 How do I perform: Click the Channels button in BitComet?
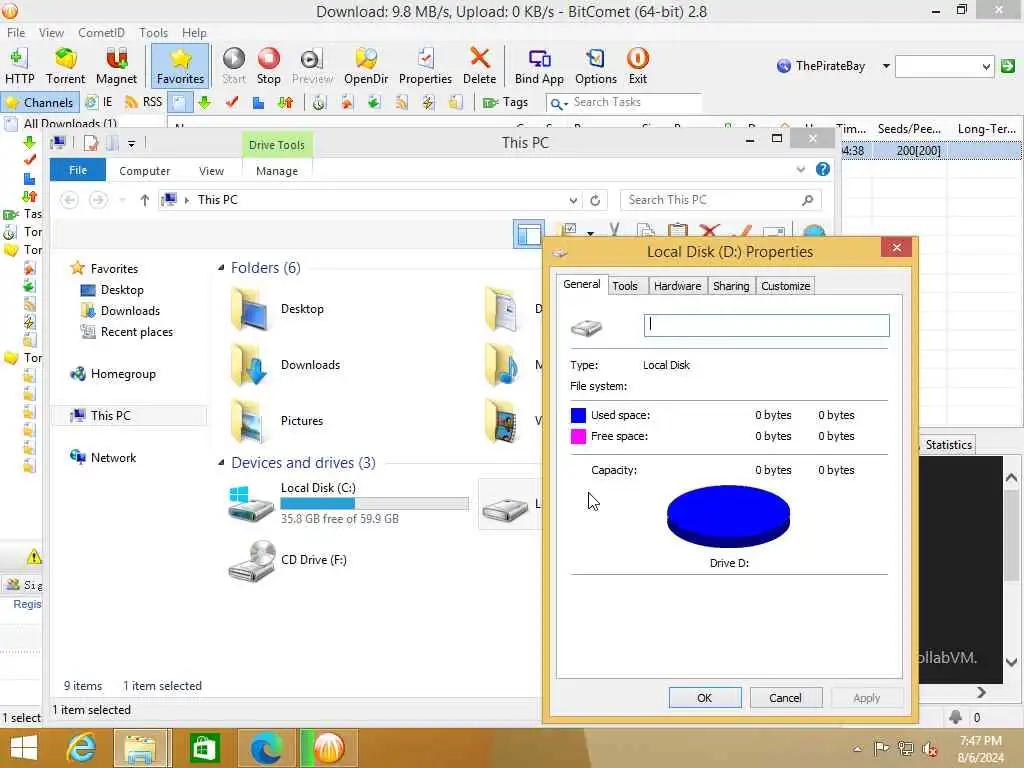(40, 103)
